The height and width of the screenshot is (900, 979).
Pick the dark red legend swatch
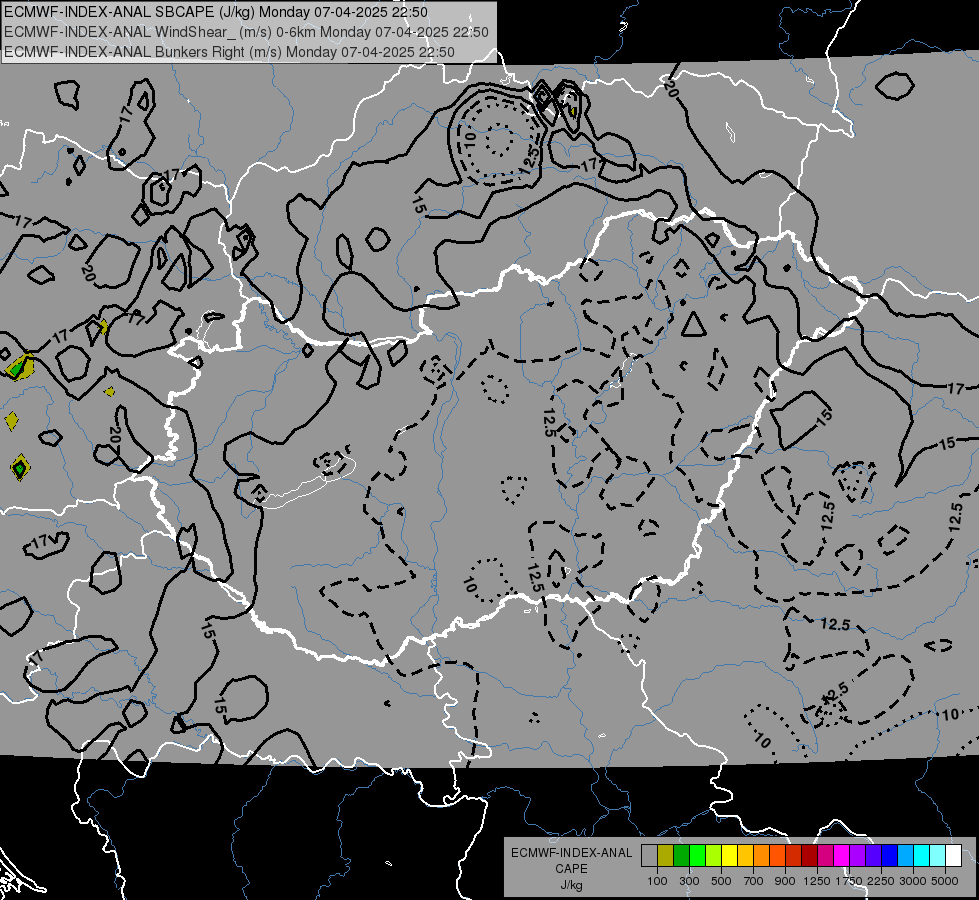click(x=809, y=856)
